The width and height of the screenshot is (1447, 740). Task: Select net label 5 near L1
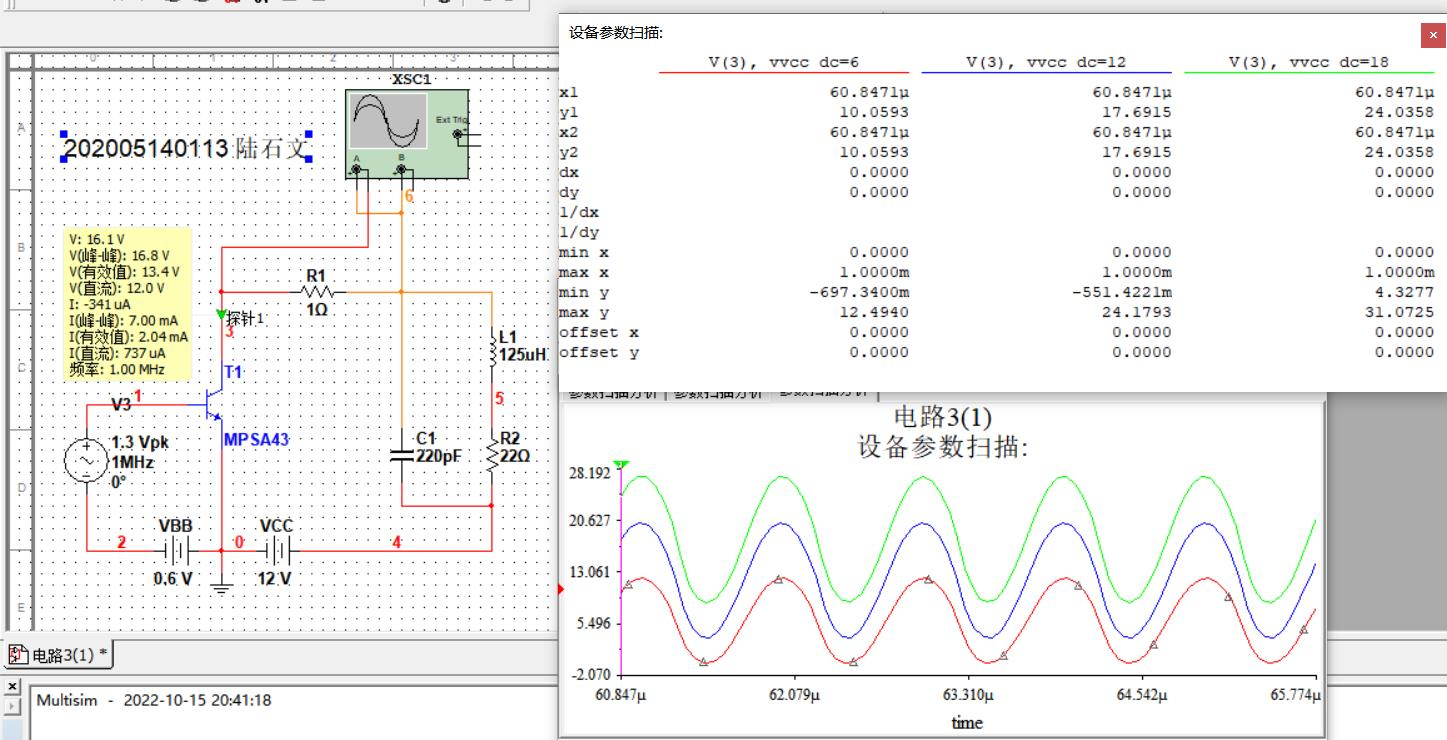[499, 399]
